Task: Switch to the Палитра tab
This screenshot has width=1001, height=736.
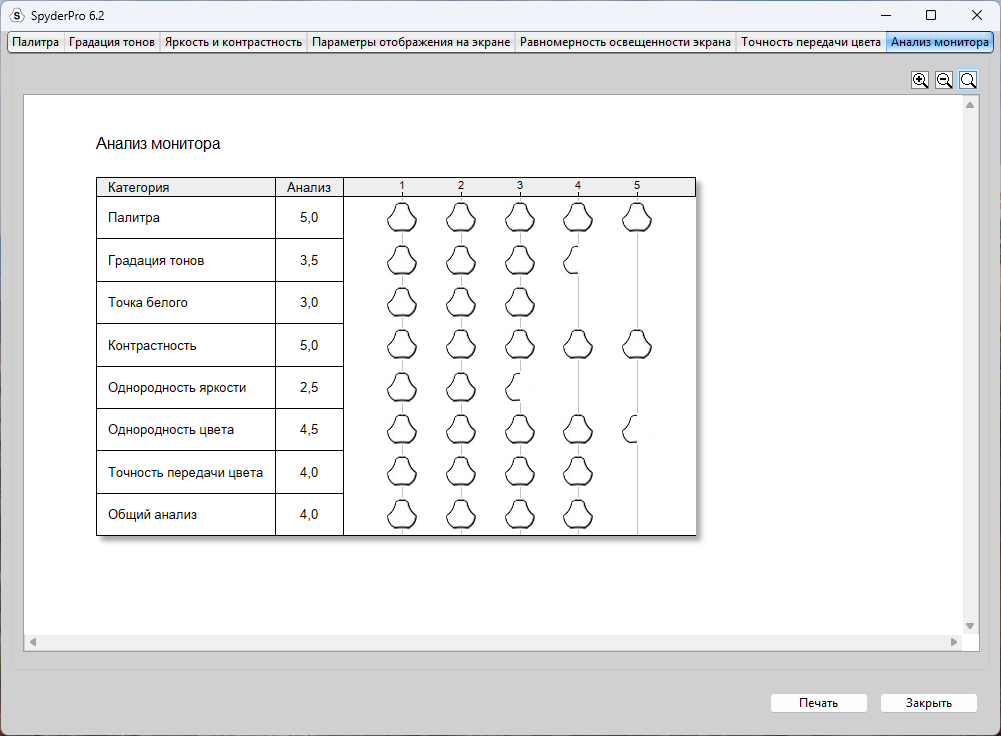Action: (36, 42)
